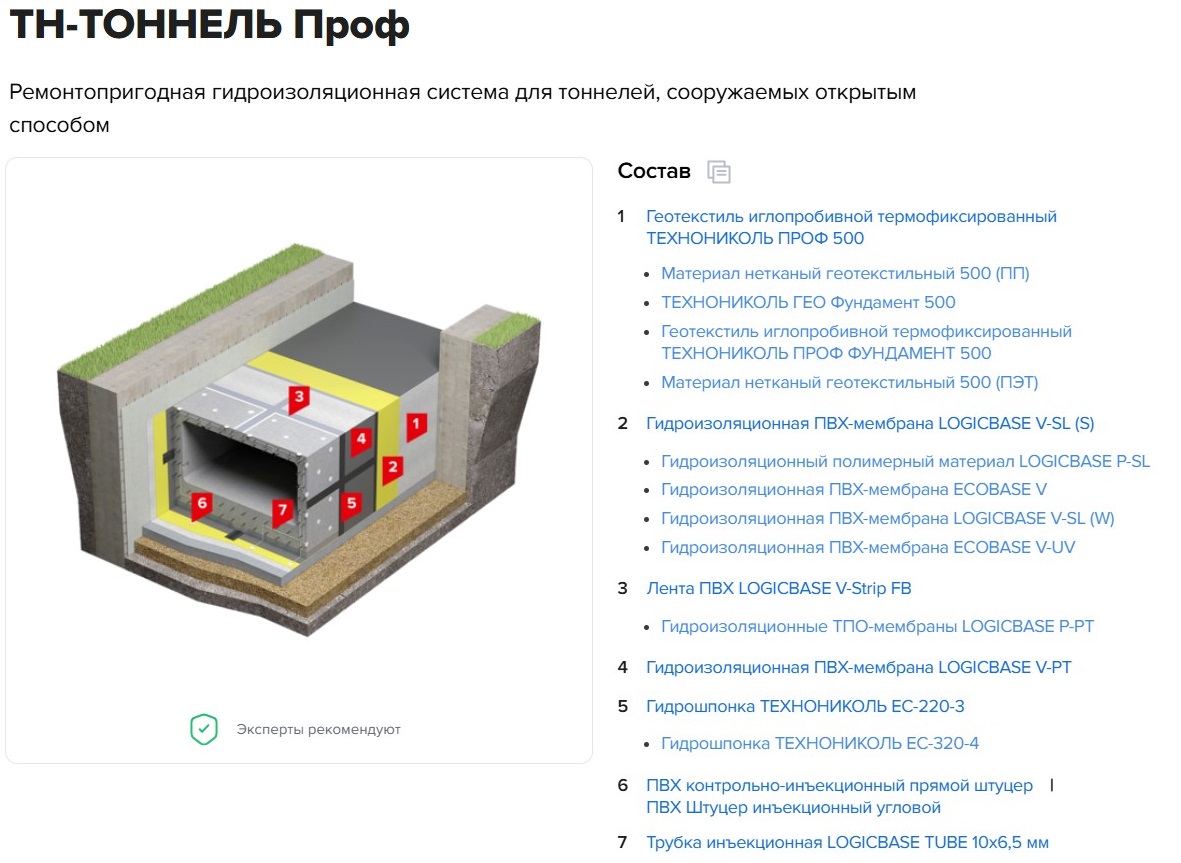The image size is (1181, 863).
Task: Click the green shield experts badge icon
Action: [204, 729]
